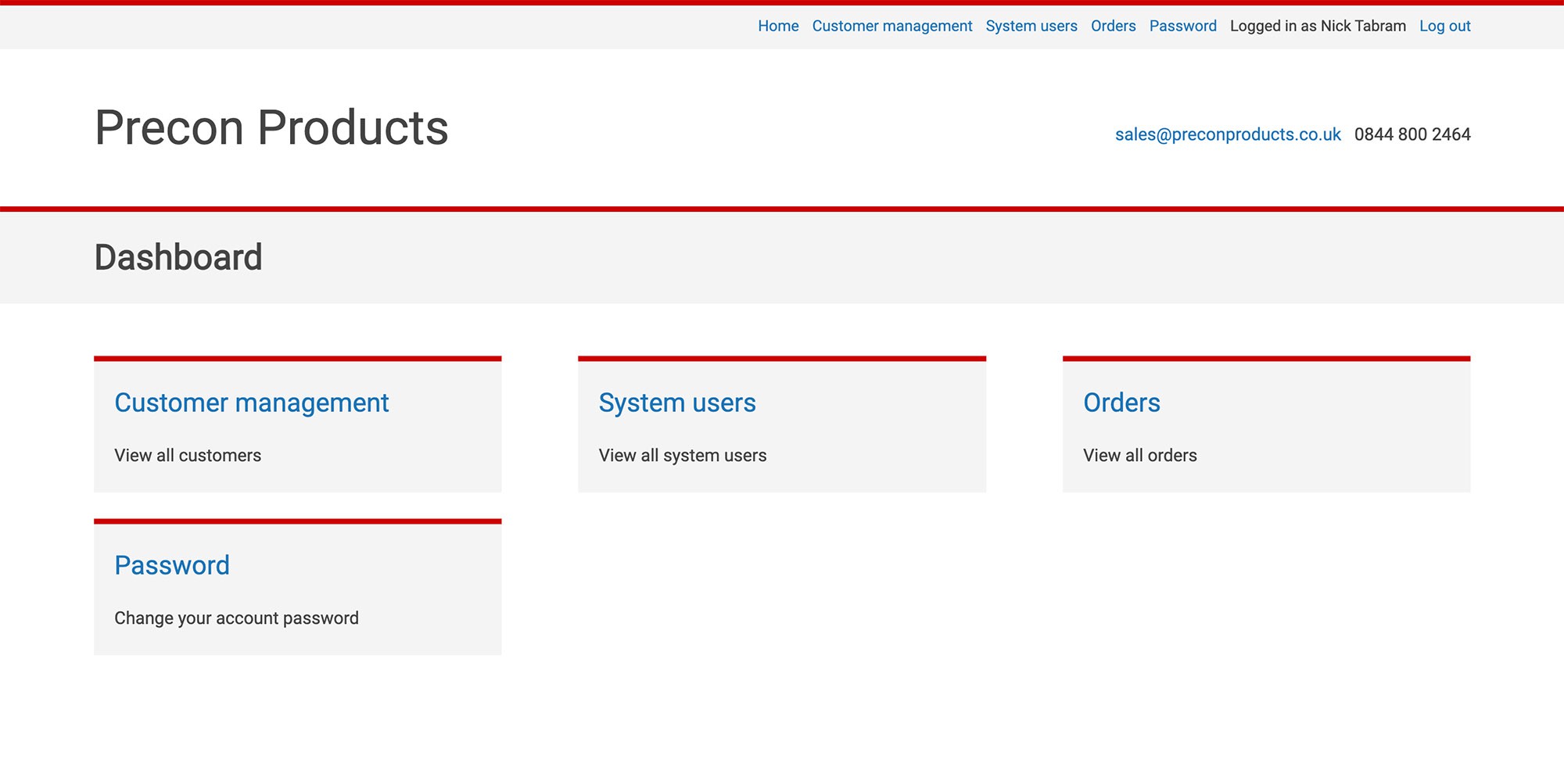Go to Home in top navigation
Viewport: 1564px width, 784px height.
(x=778, y=26)
